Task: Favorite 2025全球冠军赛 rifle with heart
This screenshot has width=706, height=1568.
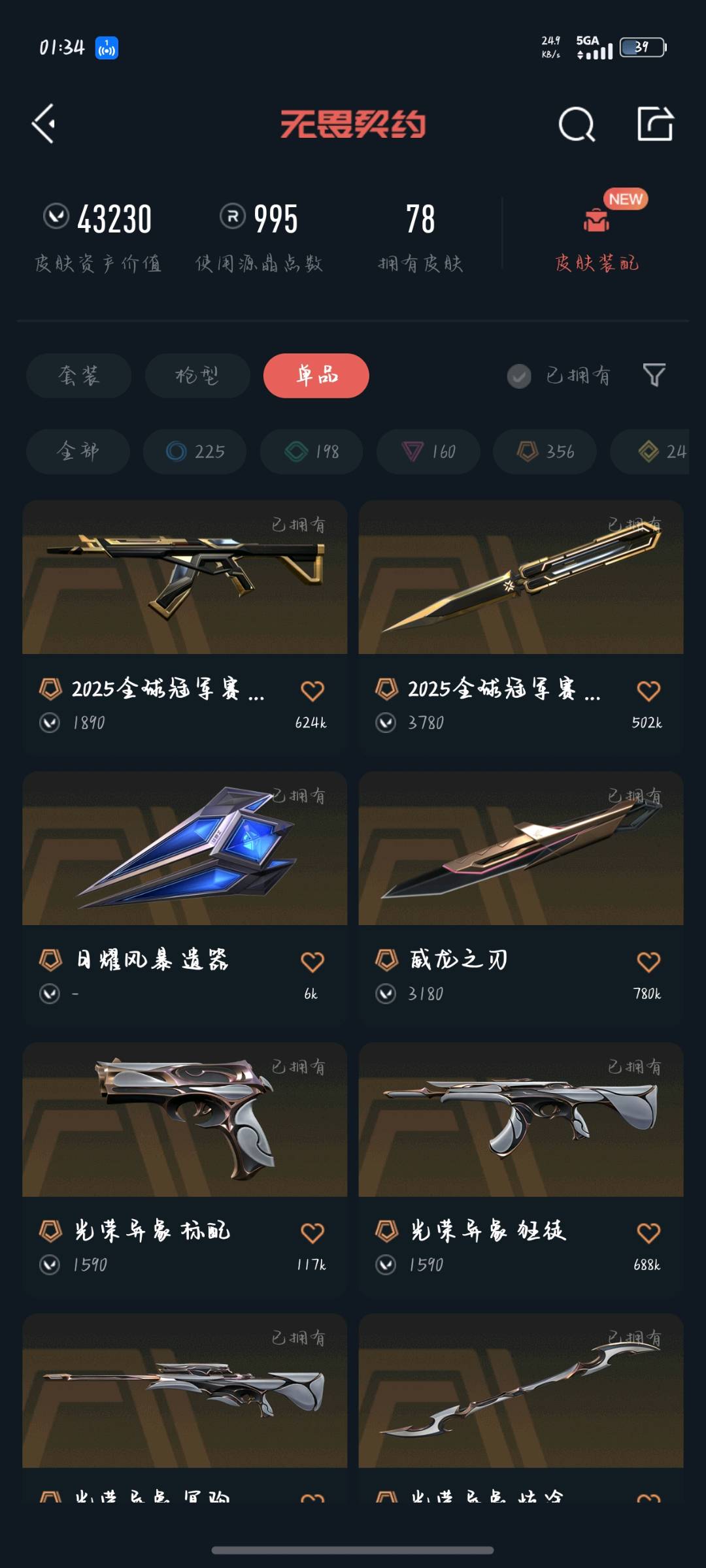Action: [312, 690]
